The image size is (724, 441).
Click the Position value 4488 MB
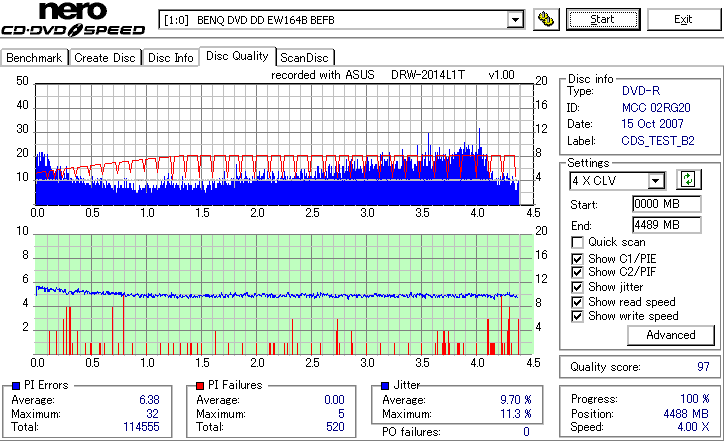(686, 414)
